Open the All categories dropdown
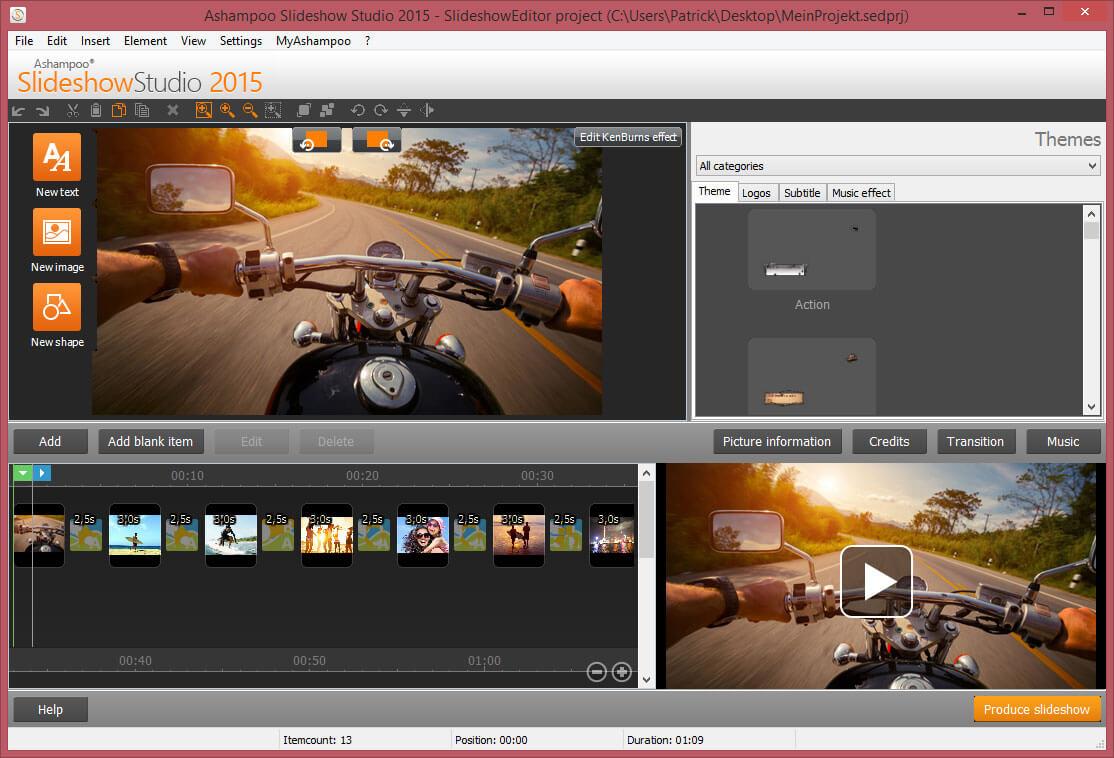This screenshot has height=758, width=1114. click(x=898, y=166)
